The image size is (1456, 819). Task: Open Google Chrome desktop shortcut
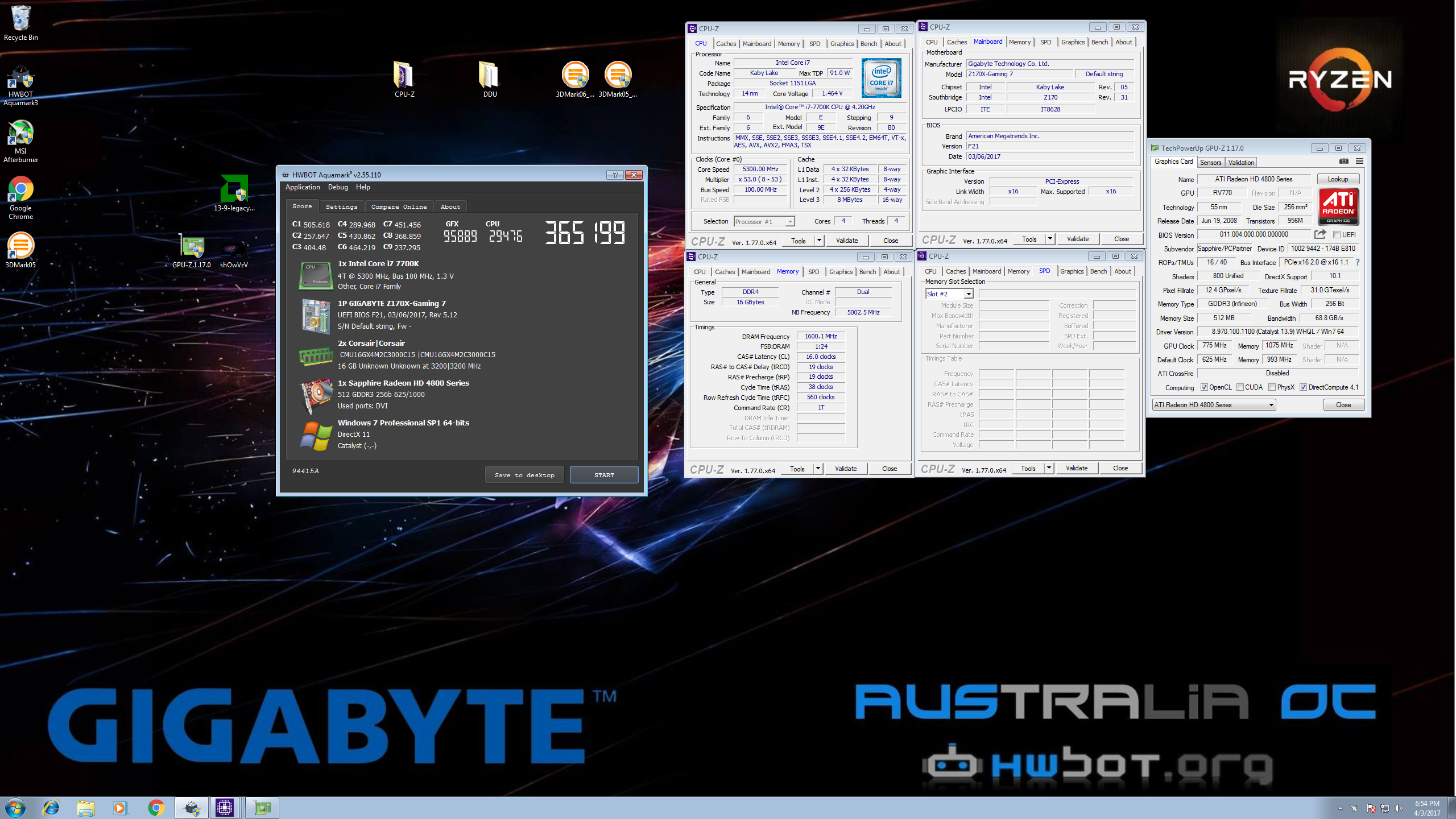point(21,198)
